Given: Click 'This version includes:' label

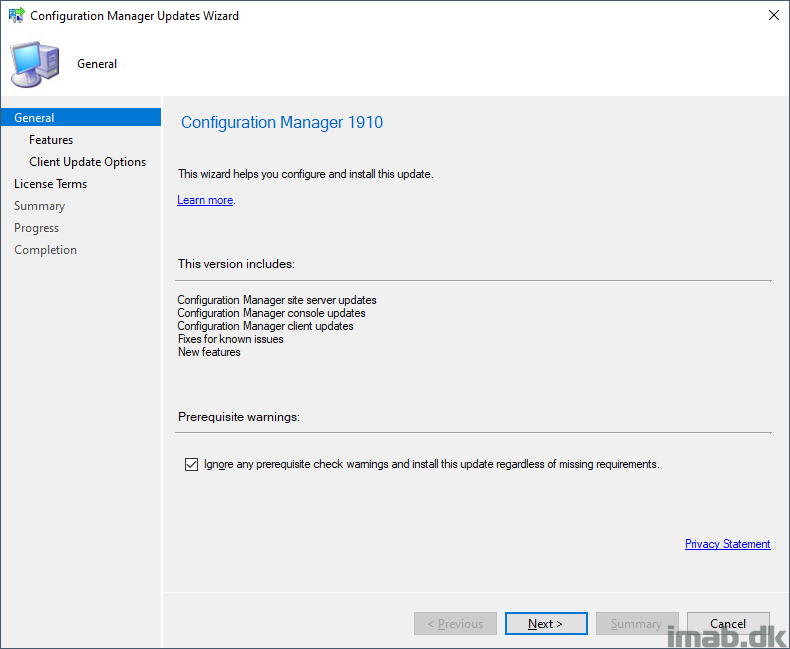Looking at the screenshot, I should pos(236,264).
